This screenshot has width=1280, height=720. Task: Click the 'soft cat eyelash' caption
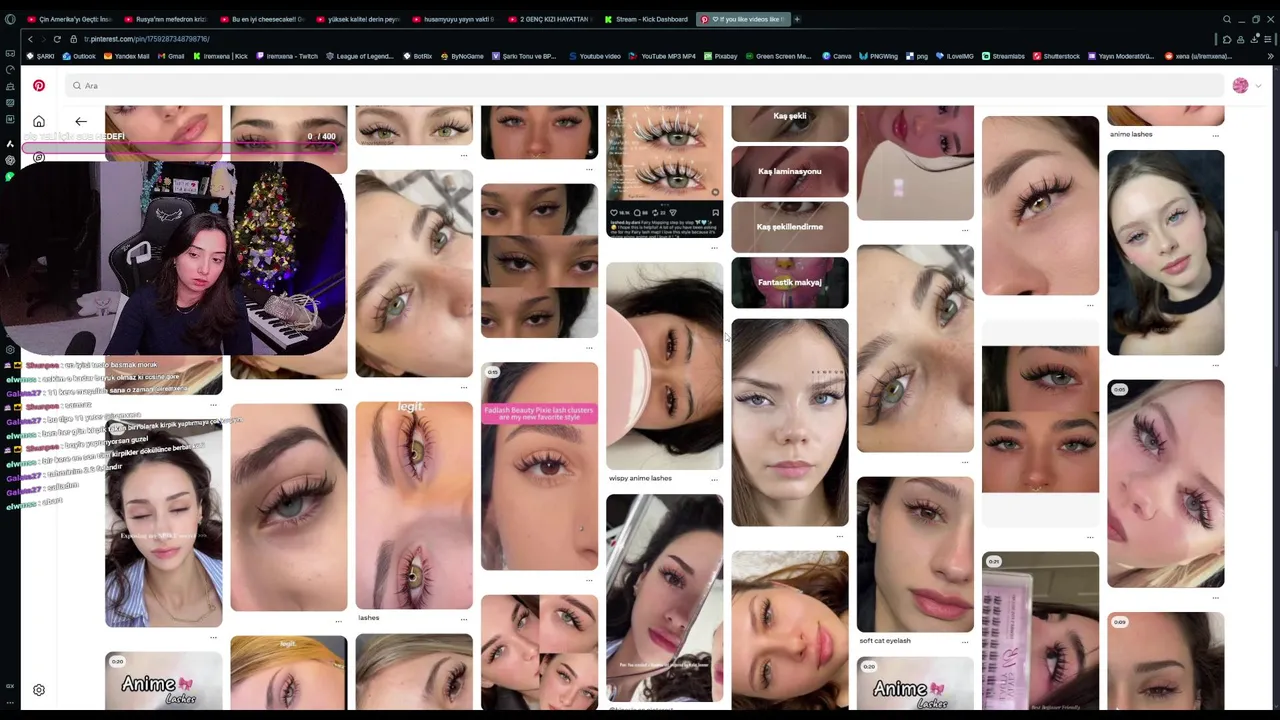point(885,640)
